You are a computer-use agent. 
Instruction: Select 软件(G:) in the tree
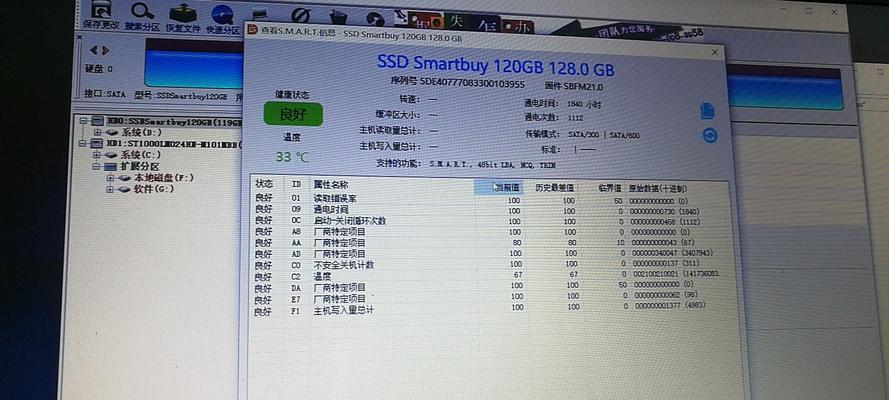154,189
